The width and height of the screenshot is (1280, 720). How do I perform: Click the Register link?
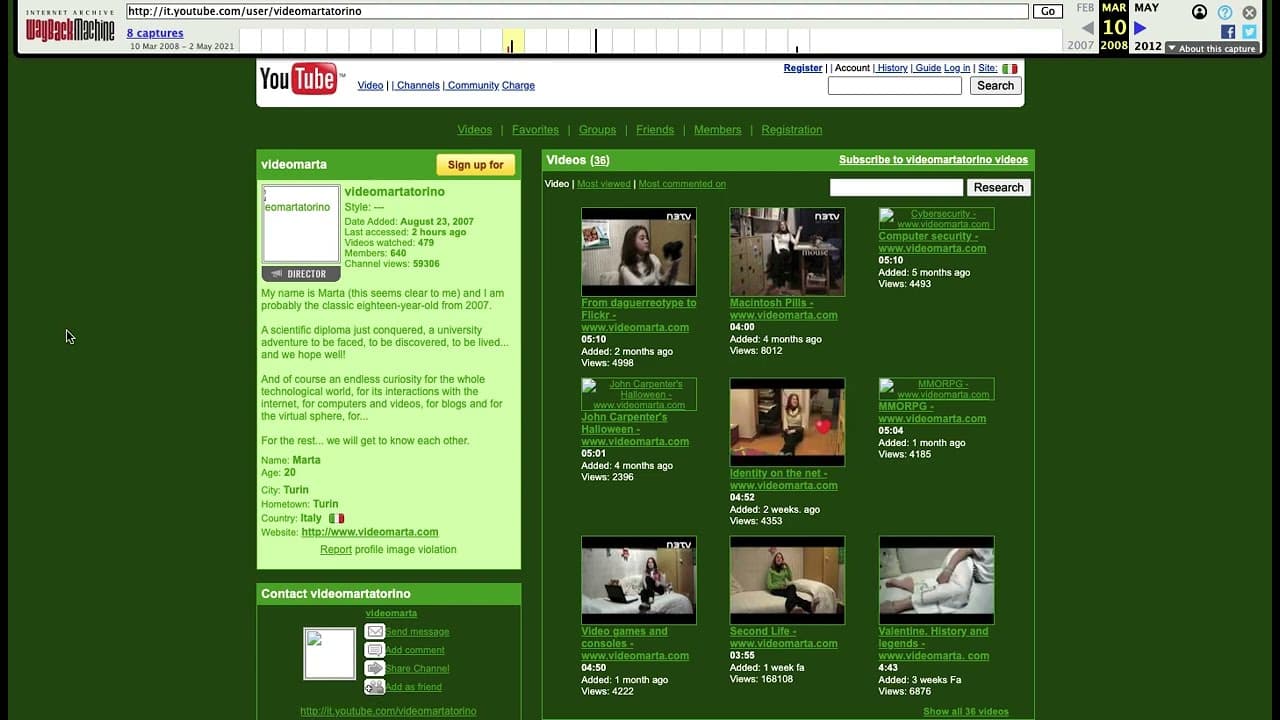[x=803, y=68]
